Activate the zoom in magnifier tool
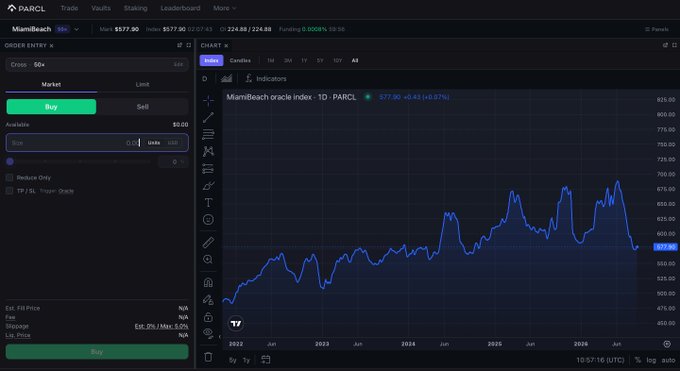The width and height of the screenshot is (680, 371). (208, 259)
